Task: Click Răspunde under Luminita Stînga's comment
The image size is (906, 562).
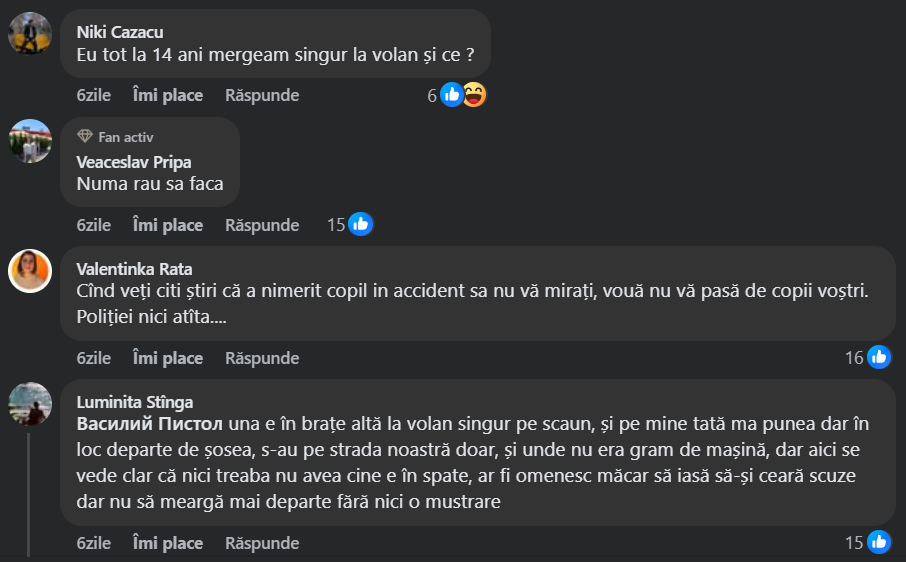Action: point(262,544)
